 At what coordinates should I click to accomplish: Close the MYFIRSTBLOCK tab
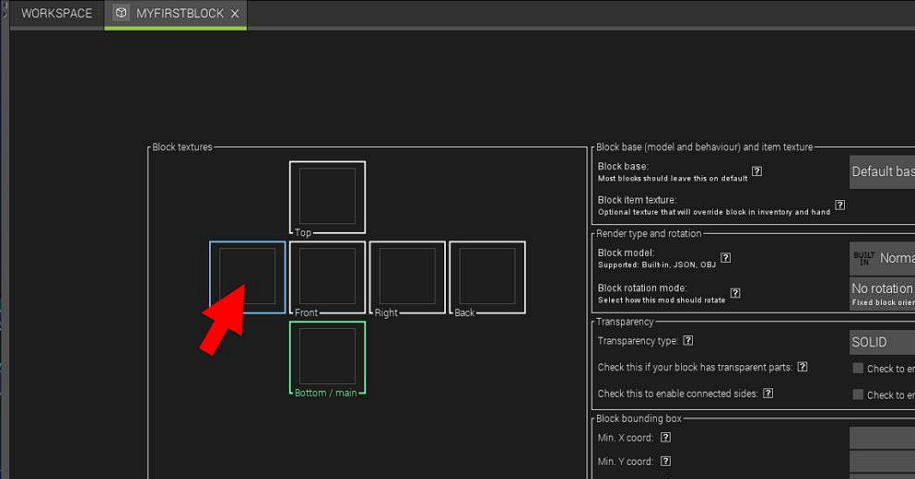pyautogui.click(x=235, y=14)
